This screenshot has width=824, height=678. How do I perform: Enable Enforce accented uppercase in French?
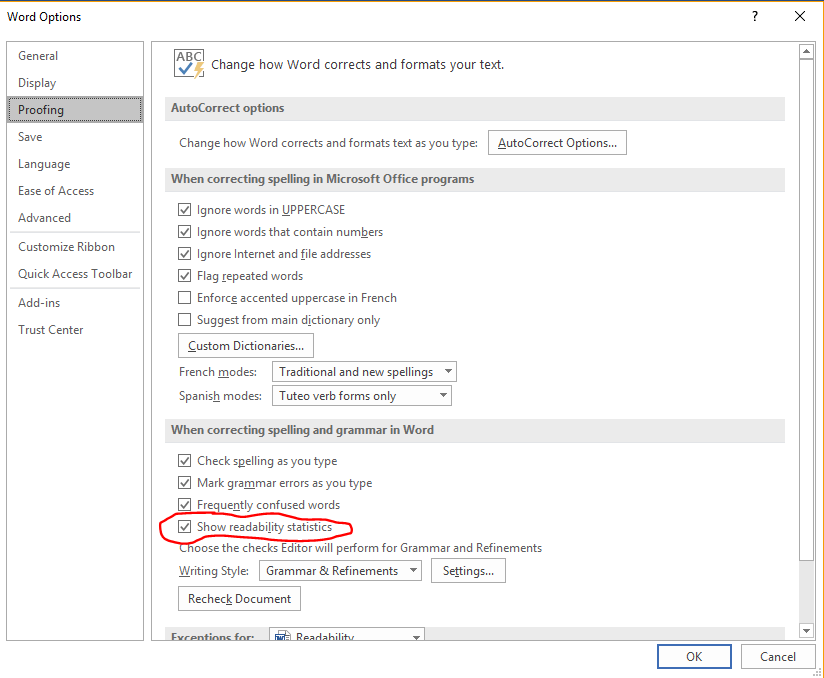(x=184, y=298)
